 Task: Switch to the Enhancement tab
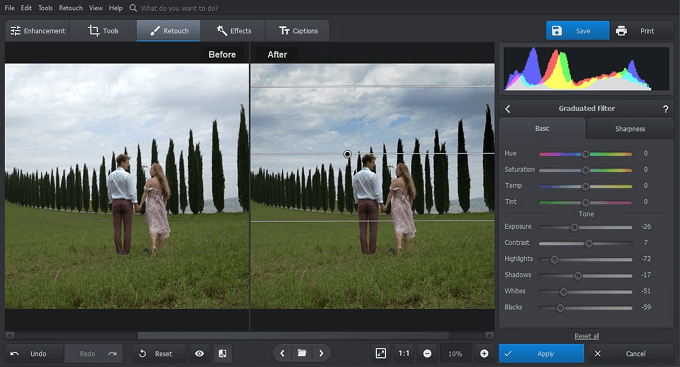click(37, 31)
